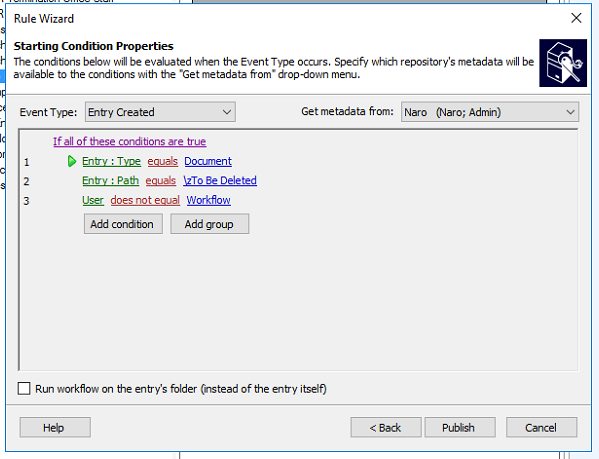599x459 pixels.
Task: Click 'If all of these conditions are true'
Action: (x=130, y=141)
